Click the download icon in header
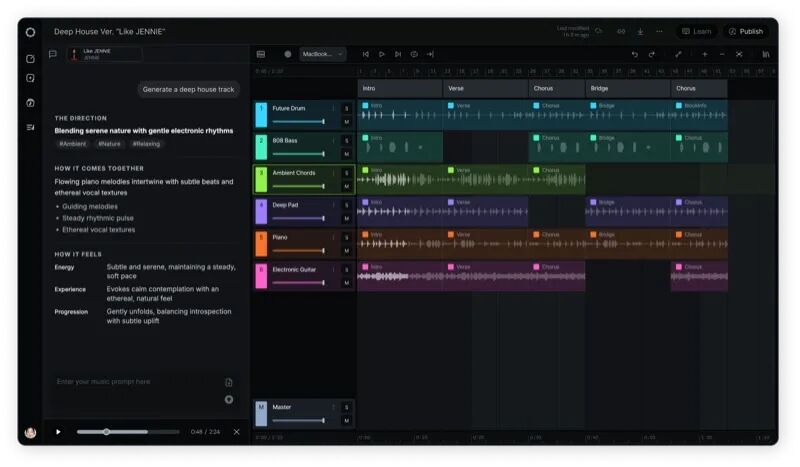Viewport: 800px width, 467px height. [640, 32]
